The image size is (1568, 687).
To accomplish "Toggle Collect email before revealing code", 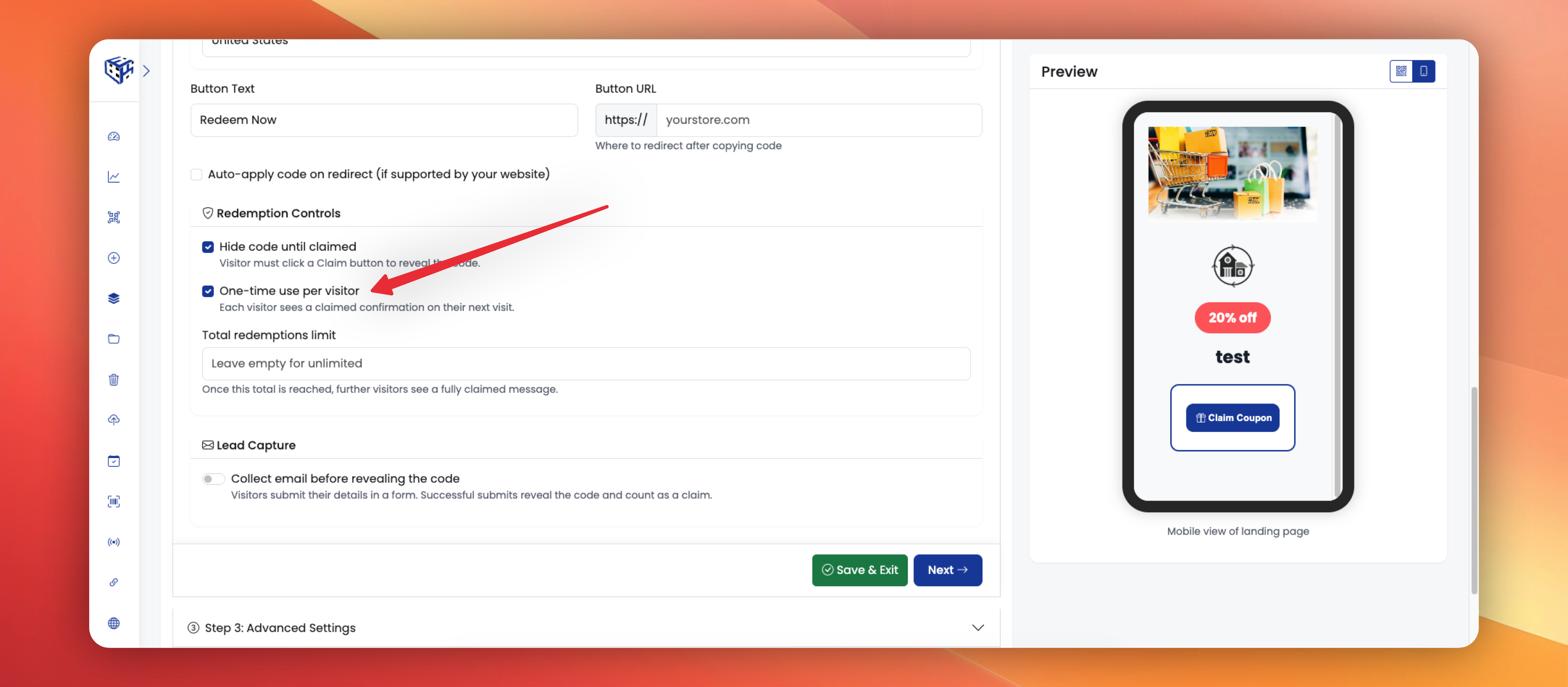I will 213,479.
